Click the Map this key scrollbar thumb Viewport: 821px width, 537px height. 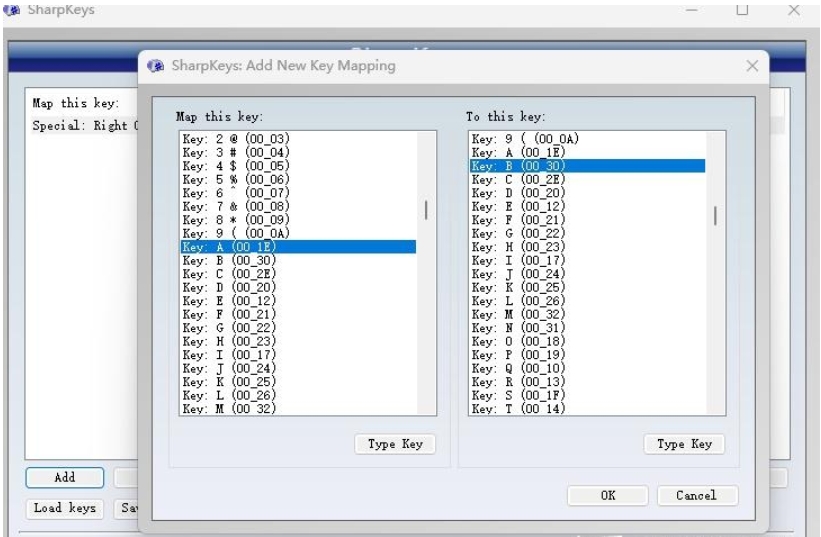pyautogui.click(x=426, y=210)
